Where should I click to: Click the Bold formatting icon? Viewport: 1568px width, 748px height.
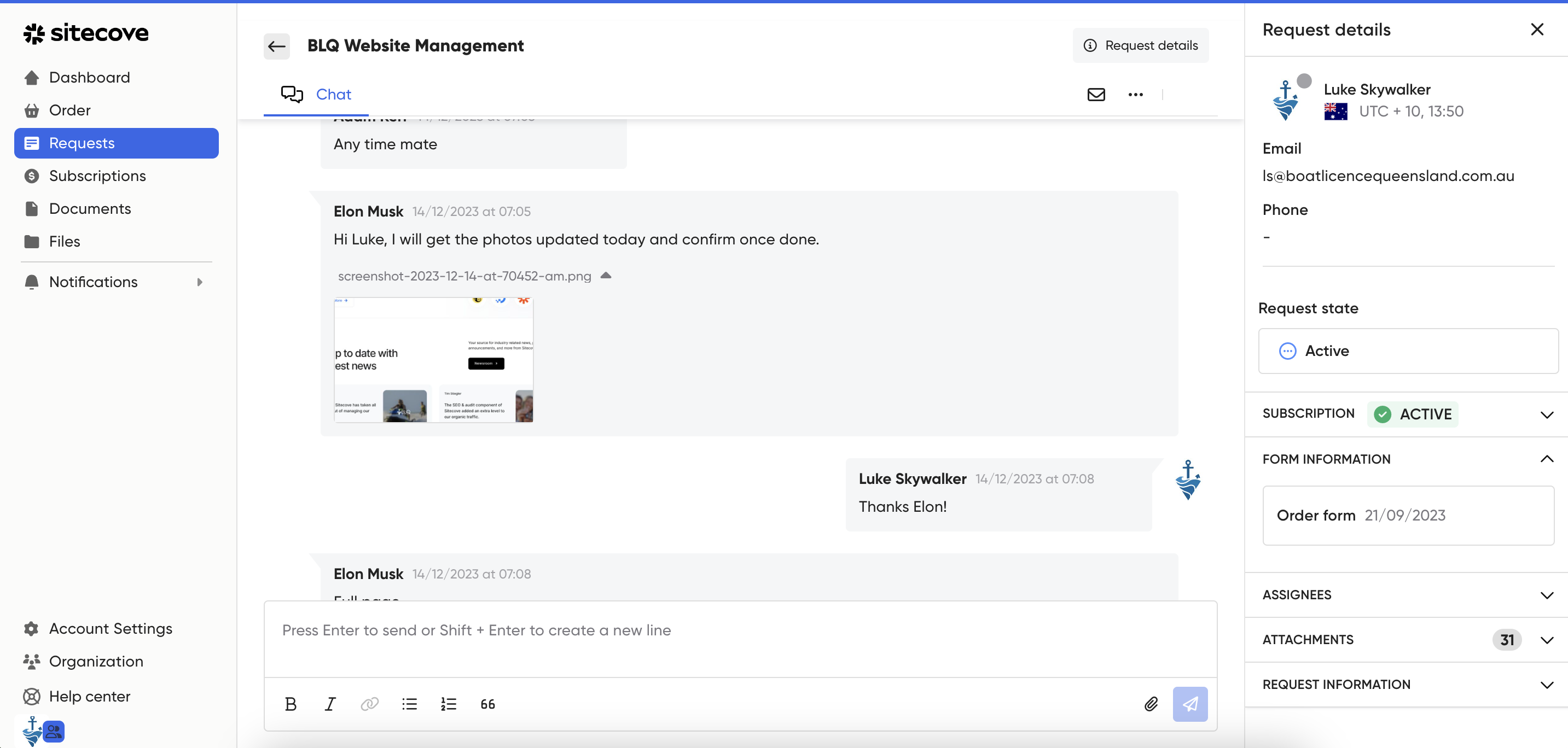[291, 704]
